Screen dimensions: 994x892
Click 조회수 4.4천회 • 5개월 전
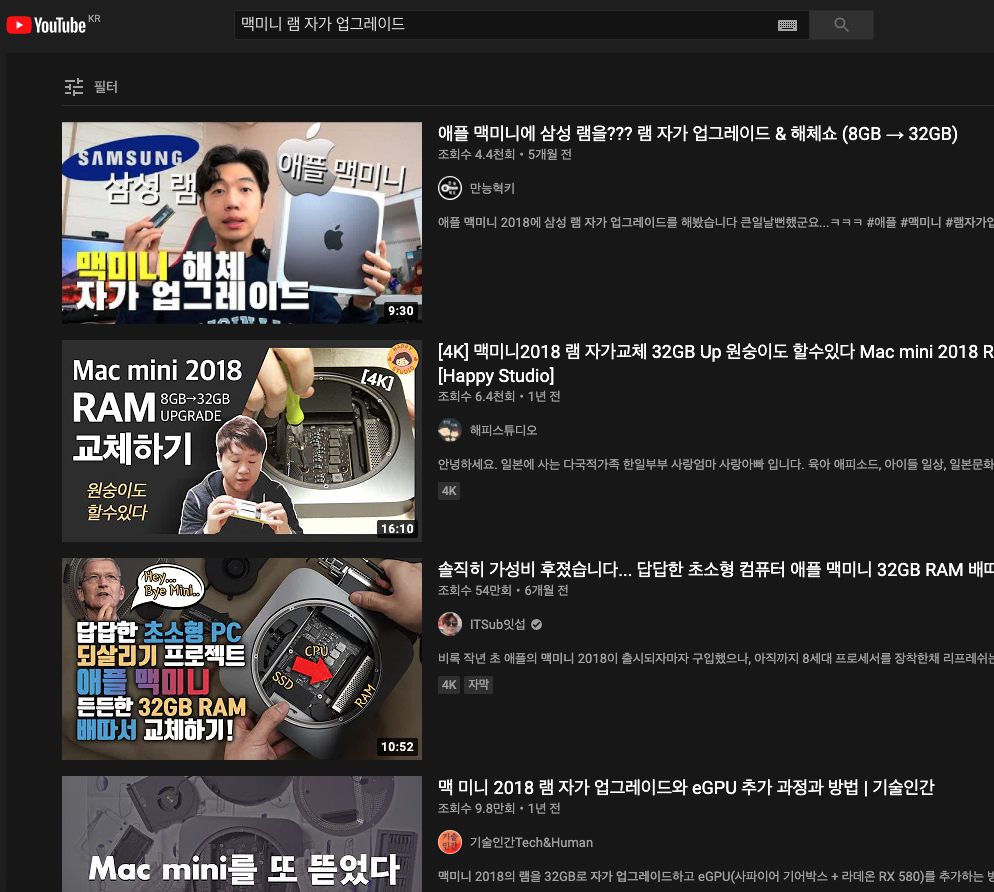tap(505, 155)
